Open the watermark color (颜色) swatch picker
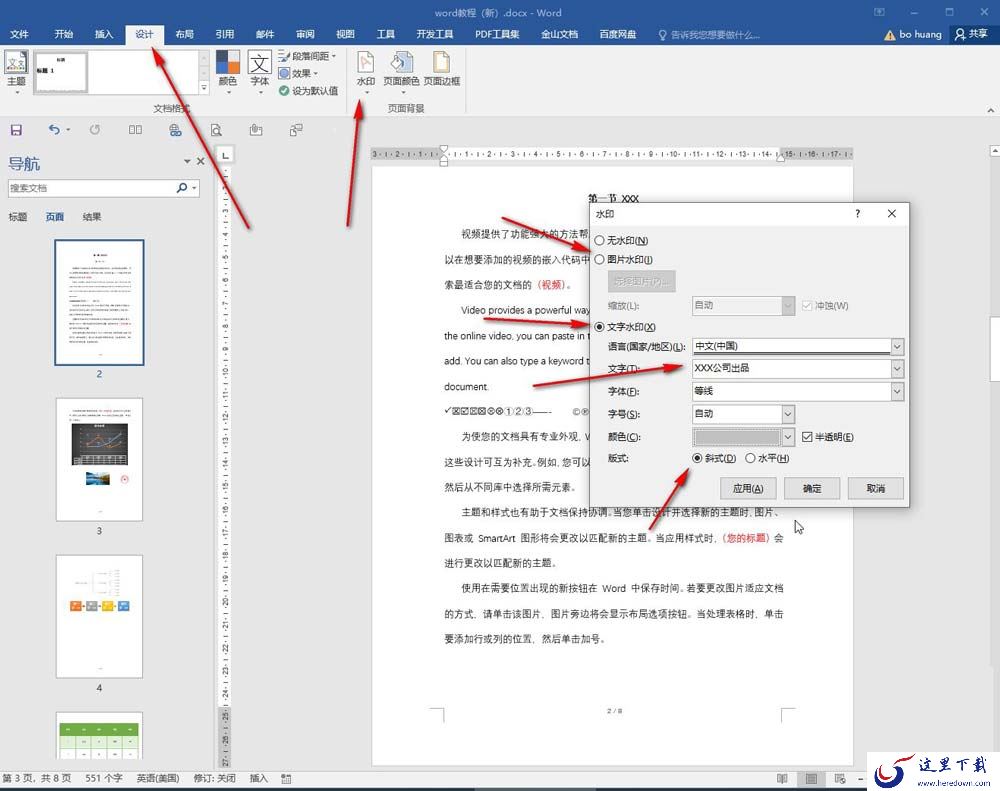This screenshot has height=791, width=1000. (x=744, y=437)
